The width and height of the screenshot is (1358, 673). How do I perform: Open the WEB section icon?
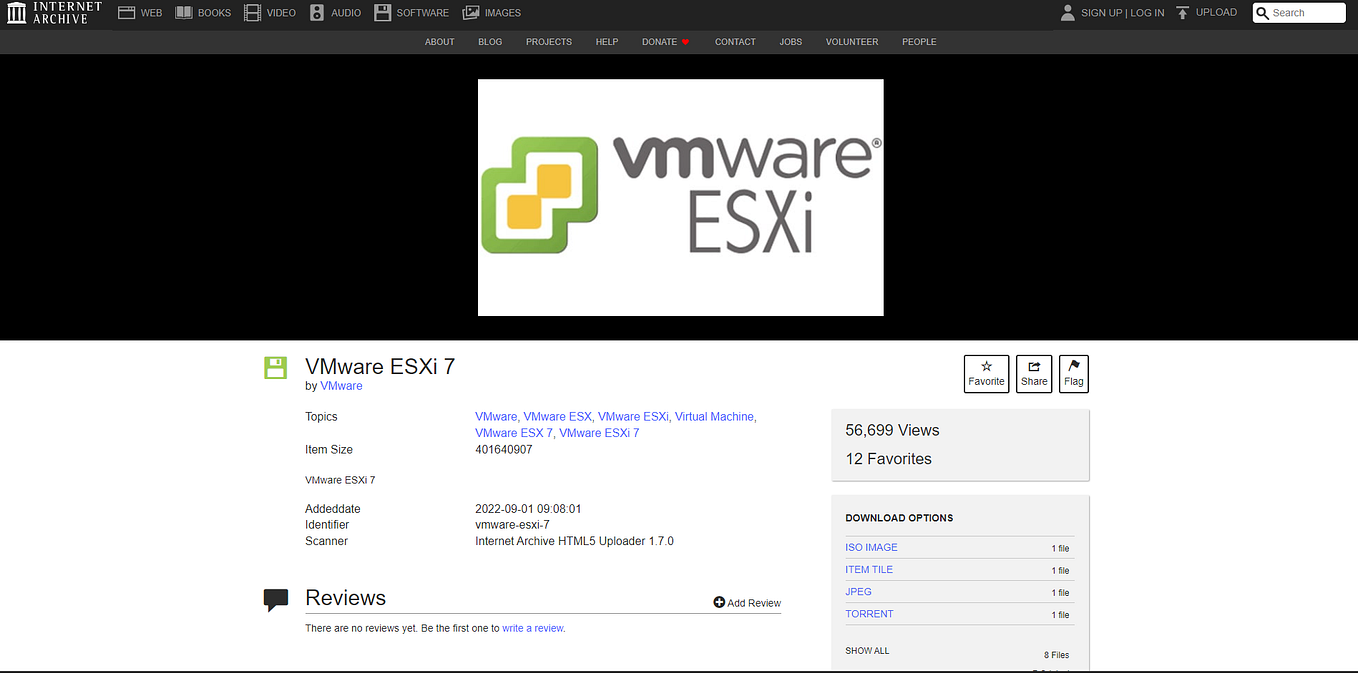click(125, 12)
